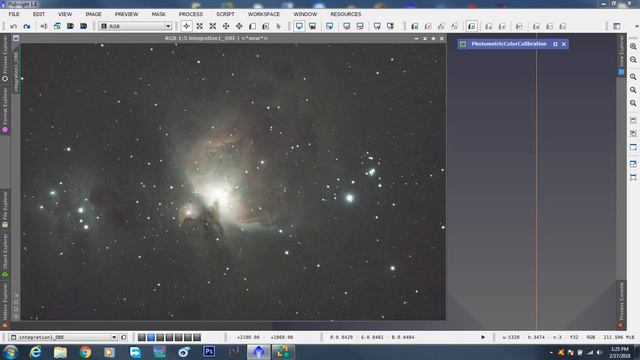
Task: Open the SCRIPT menu
Action: pyautogui.click(x=225, y=14)
